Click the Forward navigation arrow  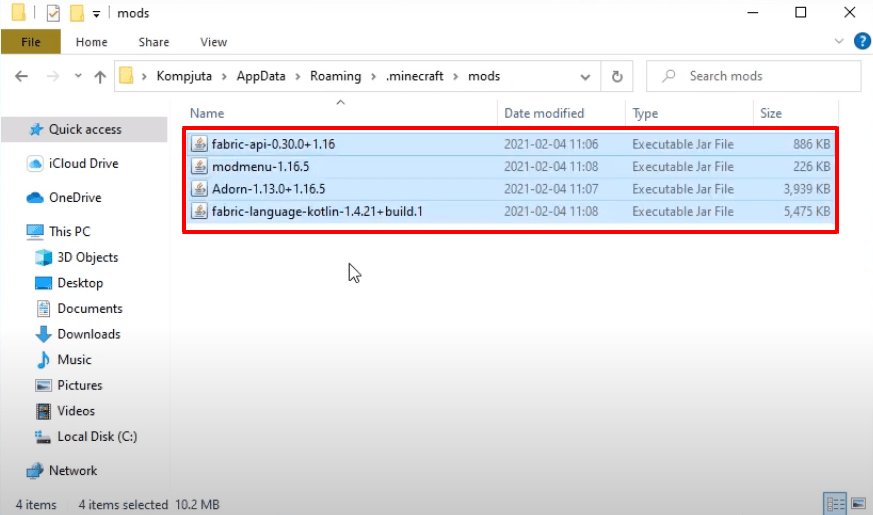[x=53, y=76]
